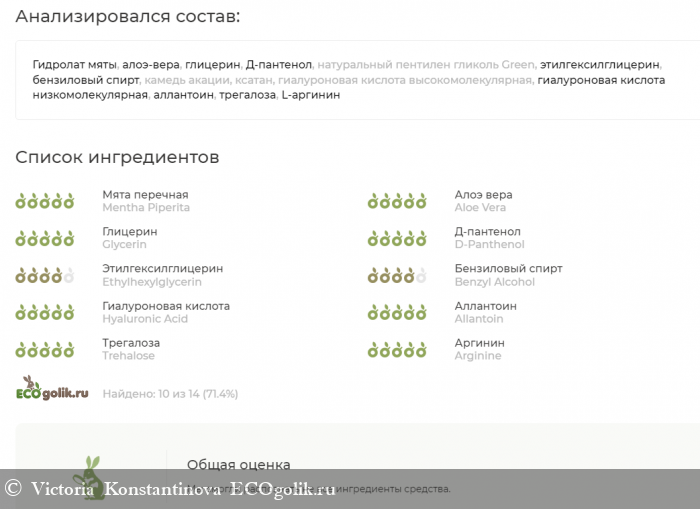700x509 pixels.
Task: Click the rating icons beside Аргинин
Action: pos(397,349)
